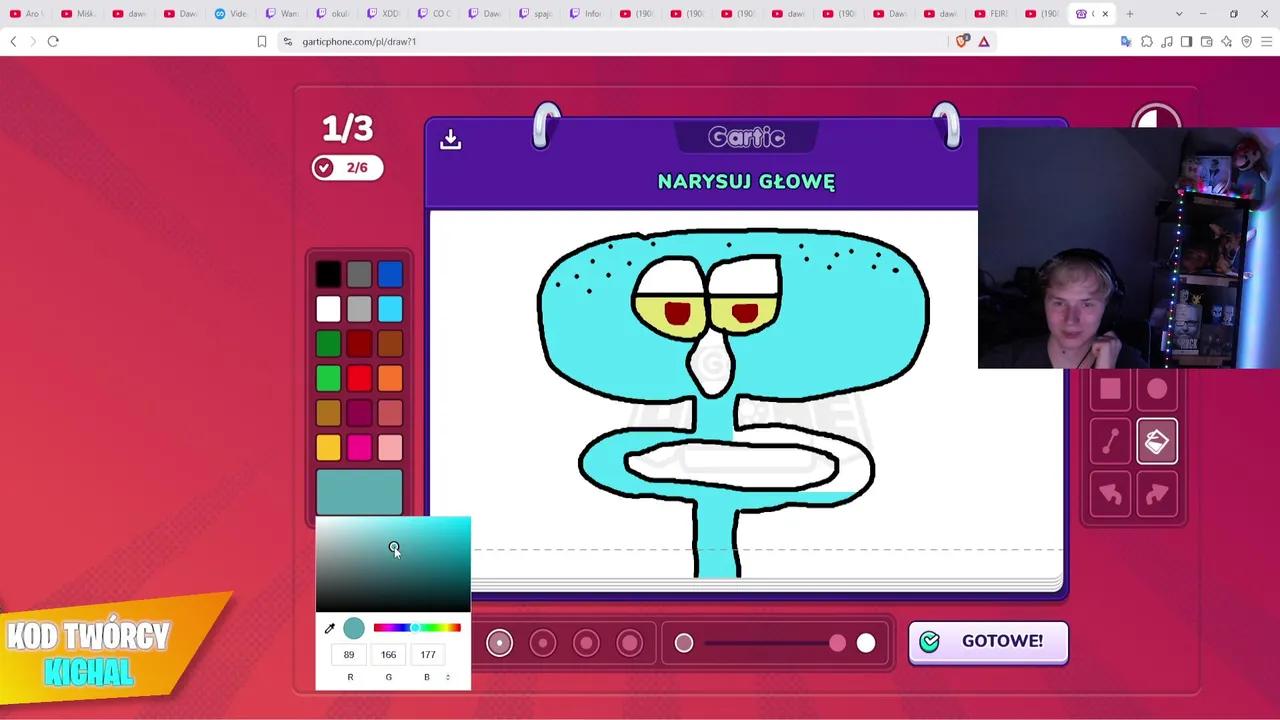Pick the light gray color swatch
This screenshot has height=720, width=1280.
(x=359, y=309)
